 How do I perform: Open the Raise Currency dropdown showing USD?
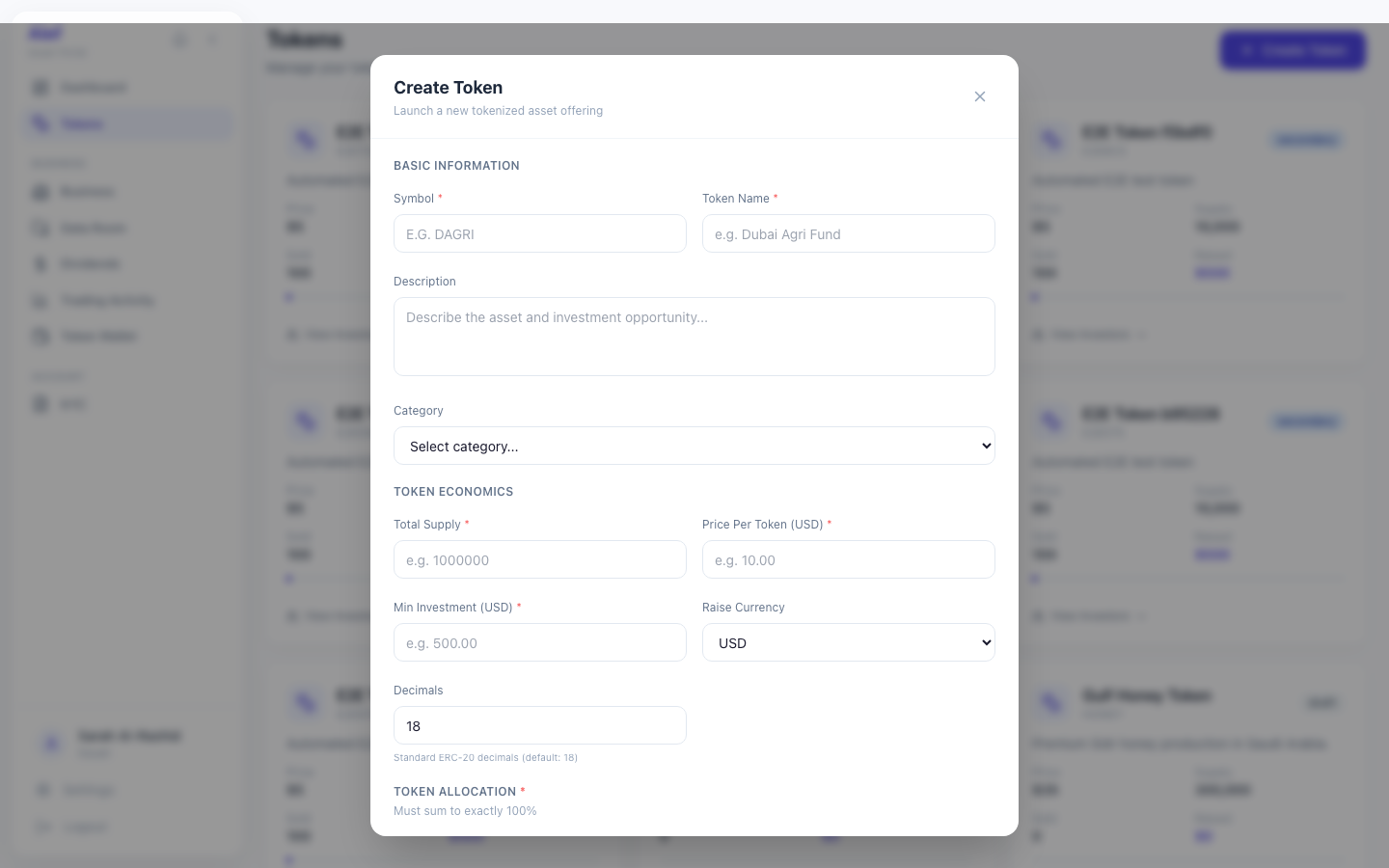click(849, 642)
